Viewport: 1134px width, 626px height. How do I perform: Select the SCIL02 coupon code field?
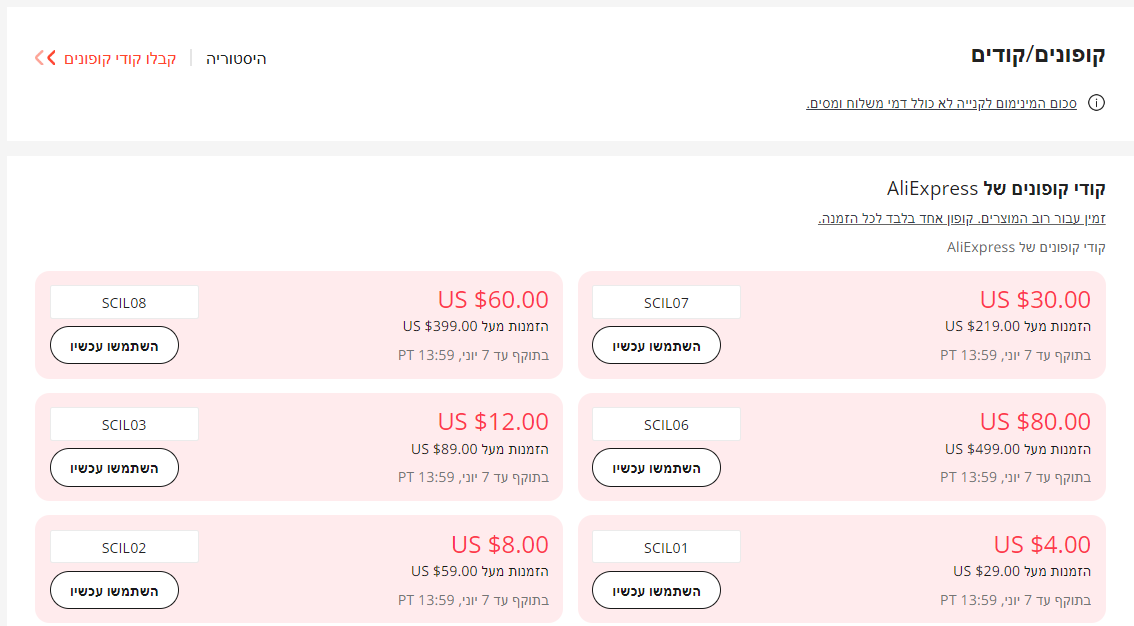(124, 547)
